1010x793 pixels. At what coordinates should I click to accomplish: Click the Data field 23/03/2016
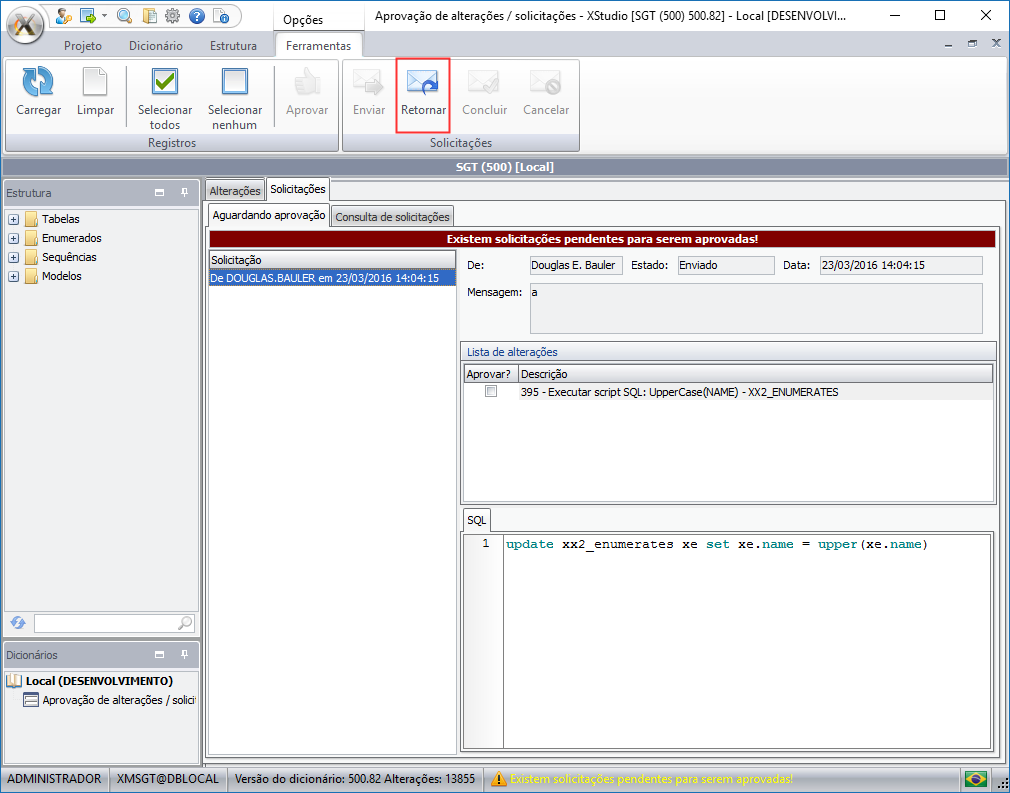click(x=901, y=265)
